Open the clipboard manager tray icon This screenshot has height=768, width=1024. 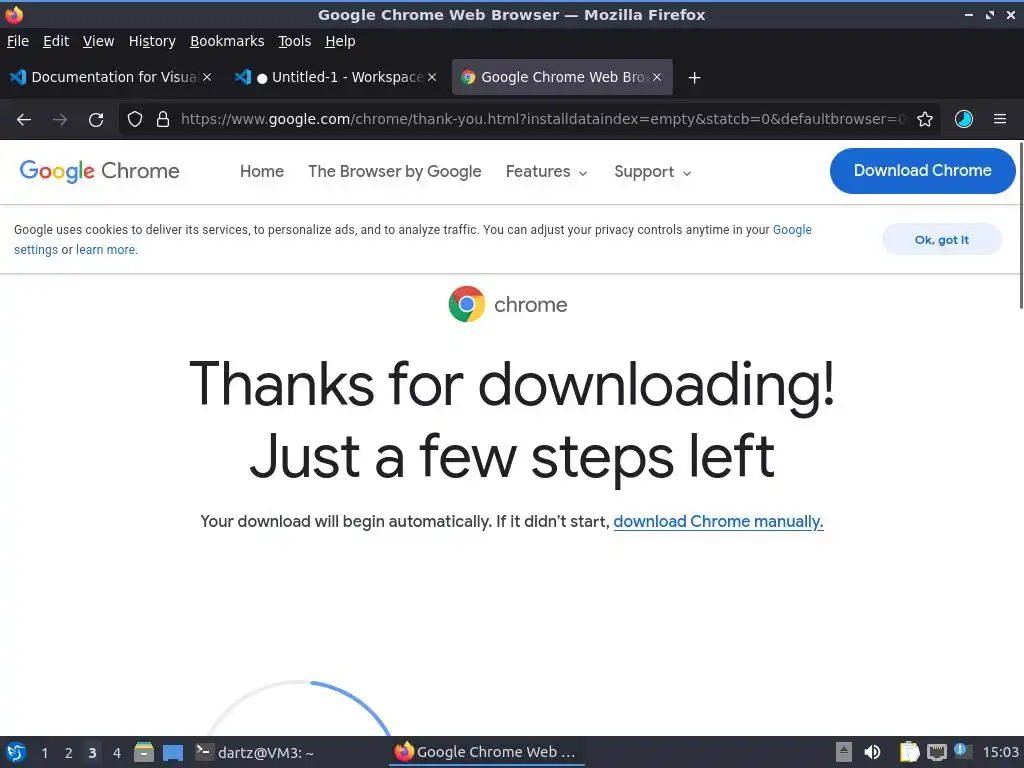909,752
